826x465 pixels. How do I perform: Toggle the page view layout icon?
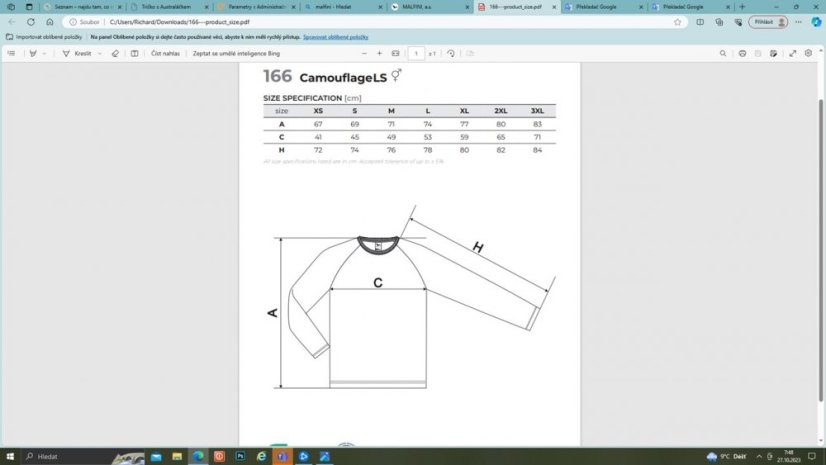coord(134,53)
